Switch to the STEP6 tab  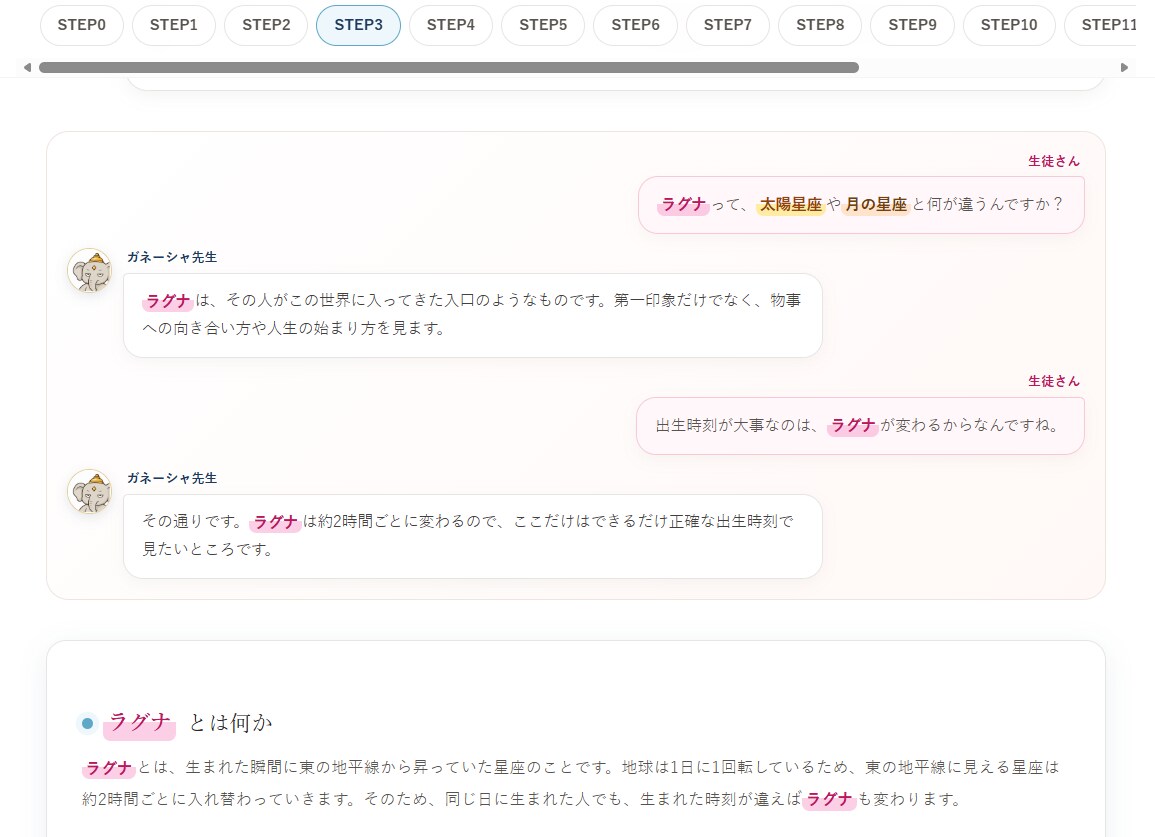tap(636, 25)
